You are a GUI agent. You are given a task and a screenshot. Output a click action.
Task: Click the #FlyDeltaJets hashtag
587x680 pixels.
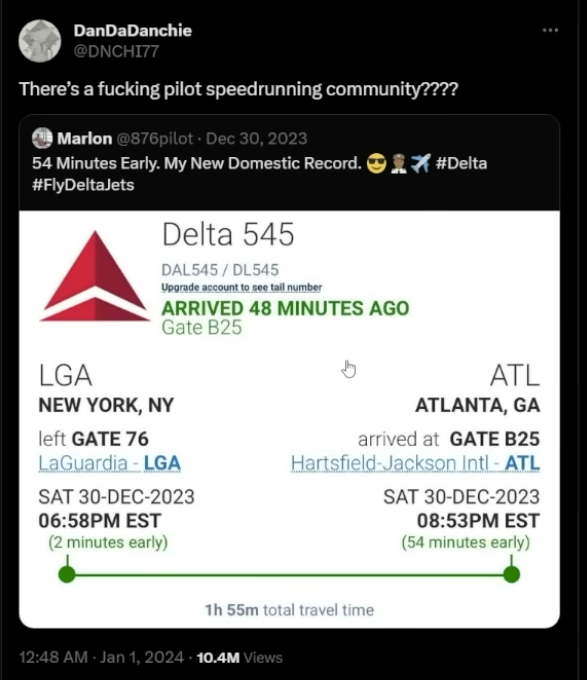click(x=83, y=185)
